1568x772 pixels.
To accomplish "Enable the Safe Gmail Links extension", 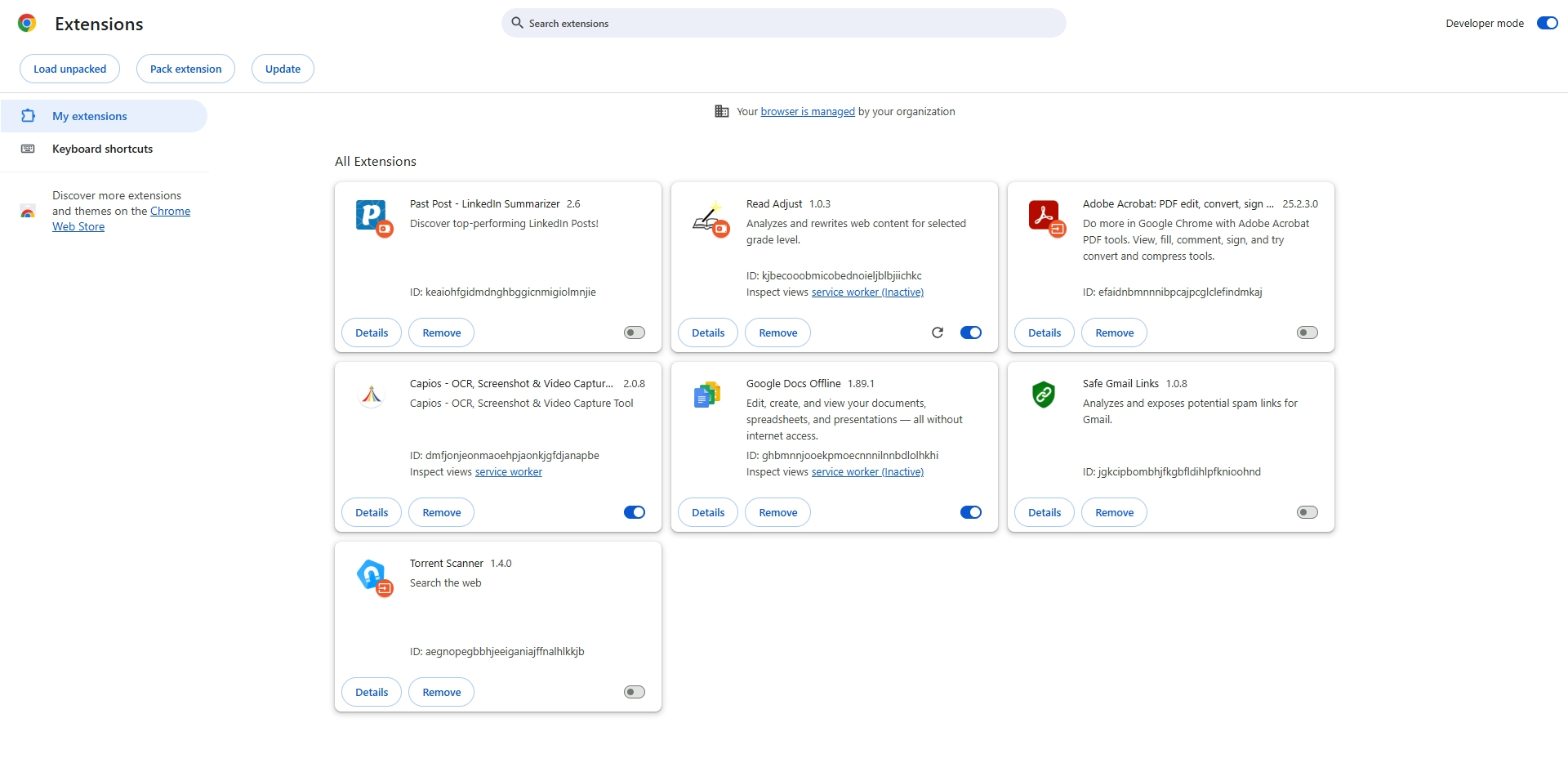I will click(1307, 512).
